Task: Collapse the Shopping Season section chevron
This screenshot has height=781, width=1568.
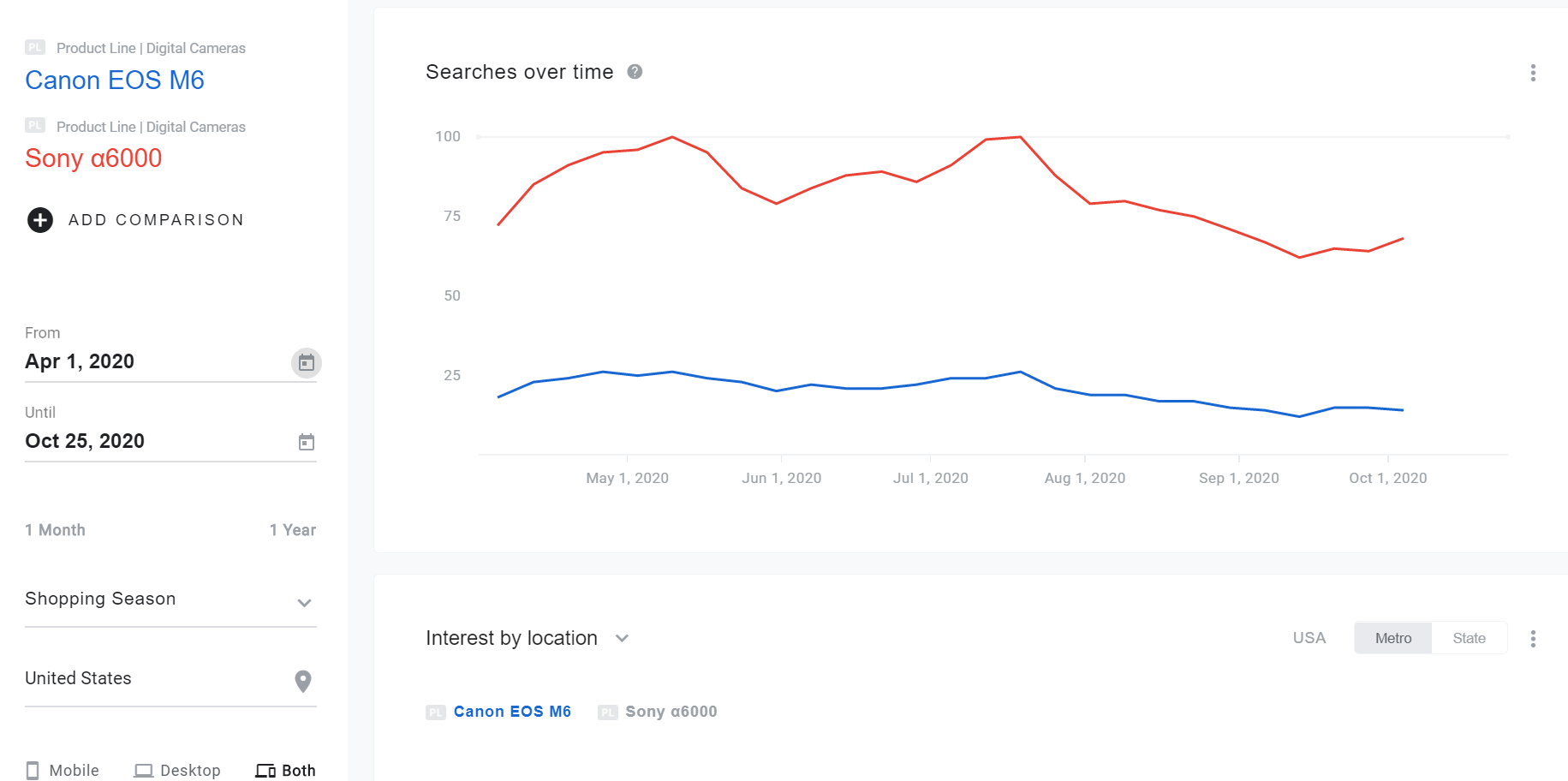Action: [304, 603]
